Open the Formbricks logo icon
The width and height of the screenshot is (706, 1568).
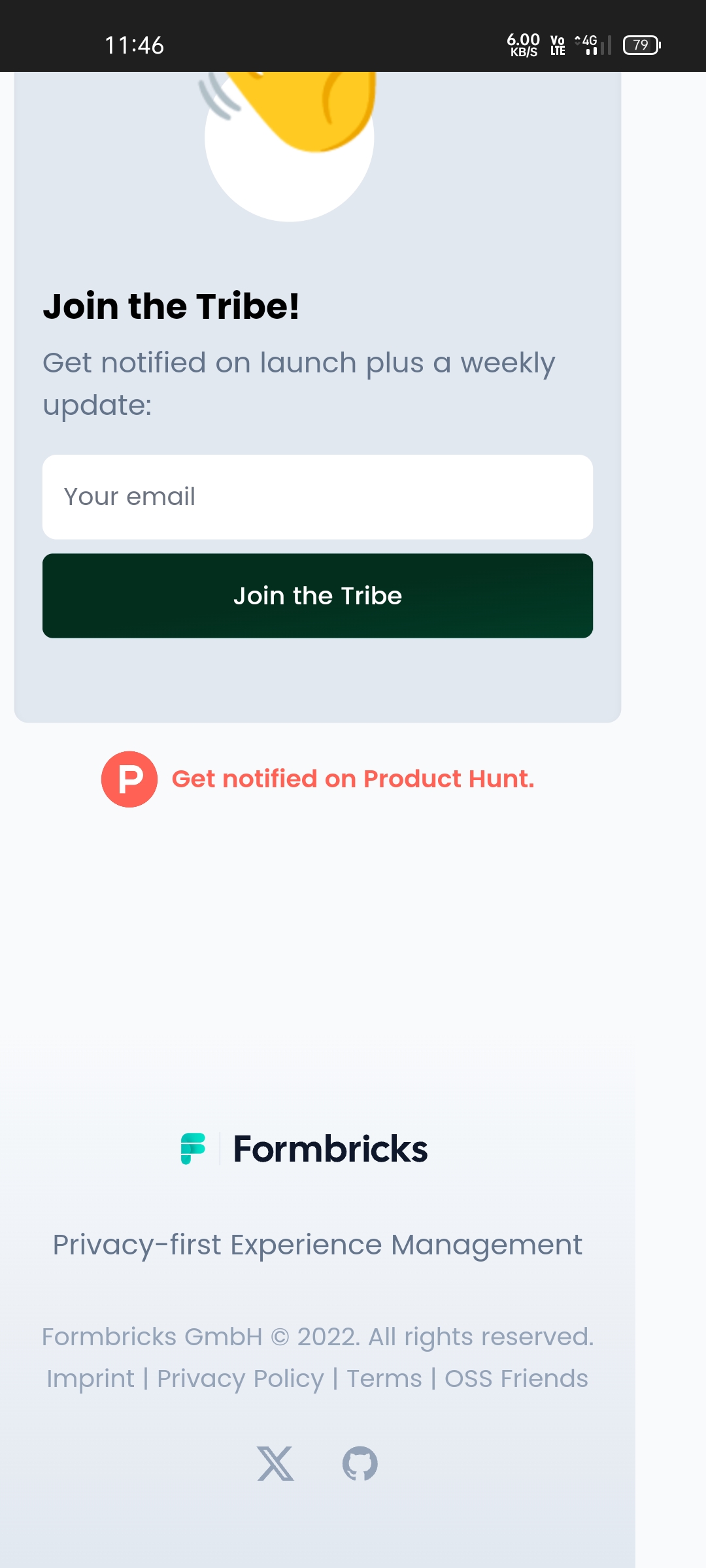pos(193,1147)
